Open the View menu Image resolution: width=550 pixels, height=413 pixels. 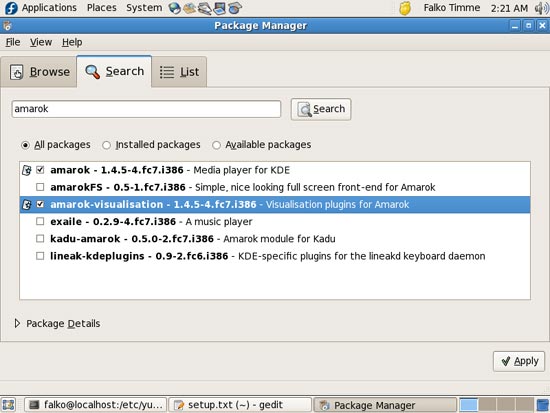point(41,42)
